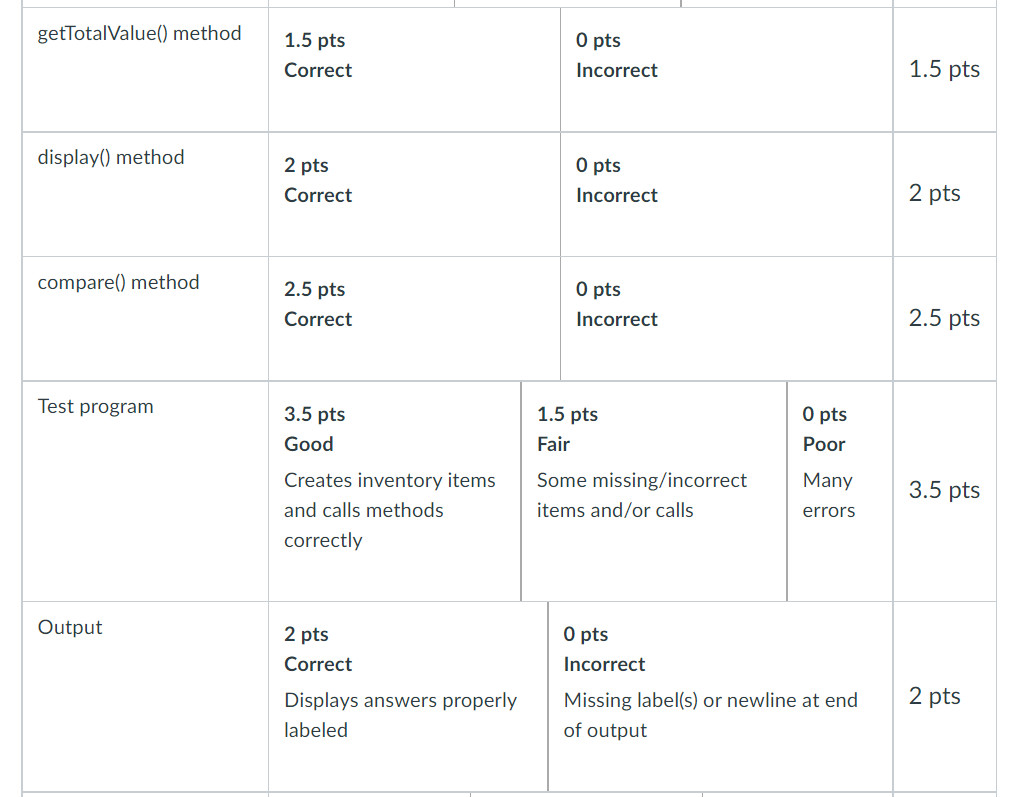
Task: Choose 0 pts Incorrect for display() method
Action: pos(726,195)
